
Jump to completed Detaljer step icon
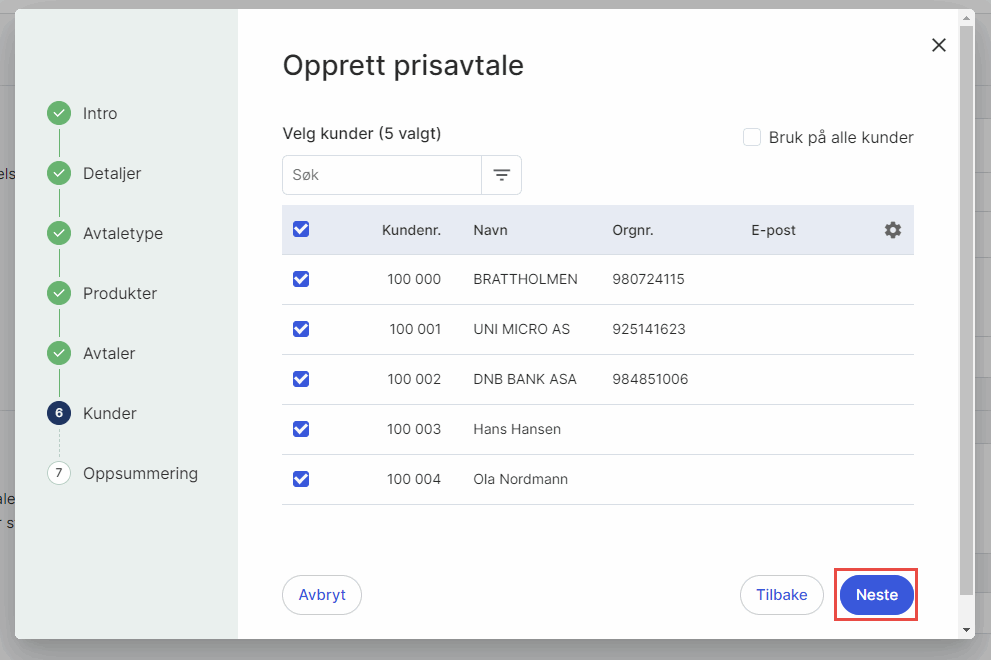[59, 174]
